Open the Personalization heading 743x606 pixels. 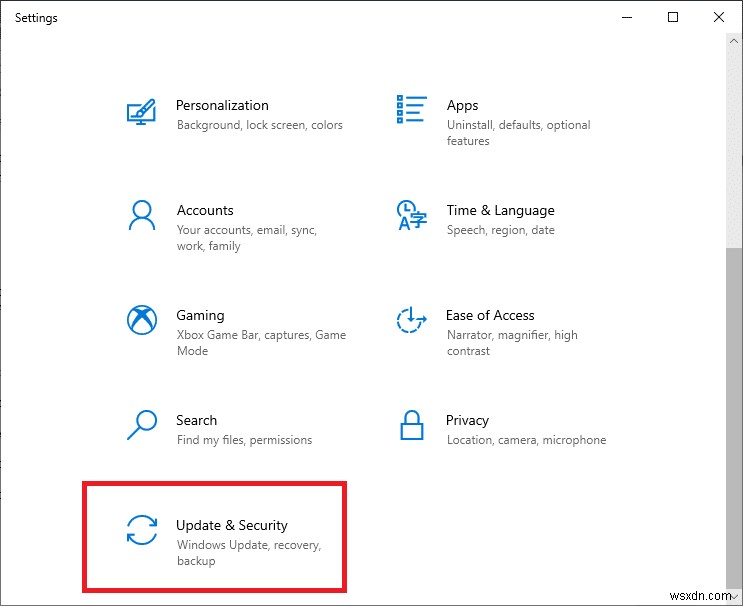tap(222, 105)
